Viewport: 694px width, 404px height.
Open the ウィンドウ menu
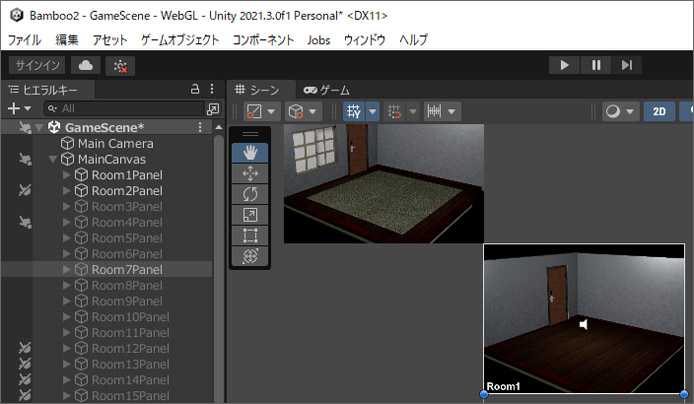365,40
